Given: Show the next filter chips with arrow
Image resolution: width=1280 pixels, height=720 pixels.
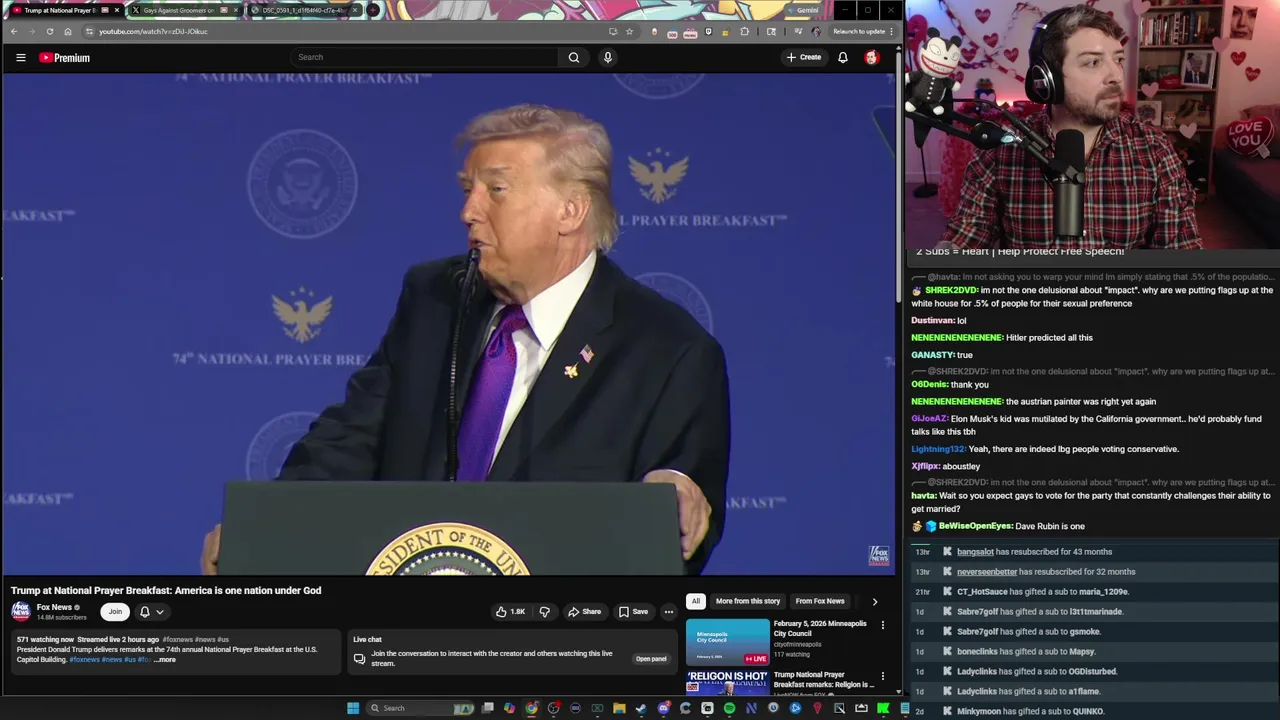Looking at the screenshot, I should [x=875, y=601].
